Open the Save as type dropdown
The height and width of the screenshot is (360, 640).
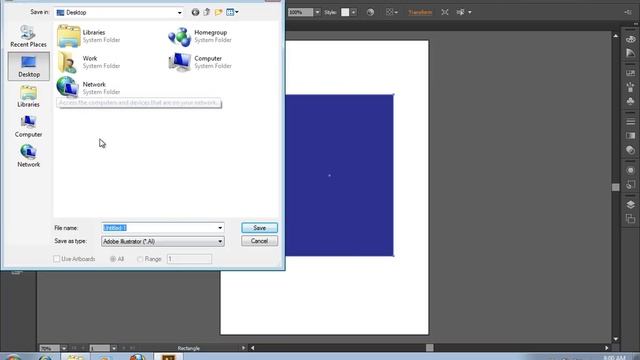[x=162, y=241]
